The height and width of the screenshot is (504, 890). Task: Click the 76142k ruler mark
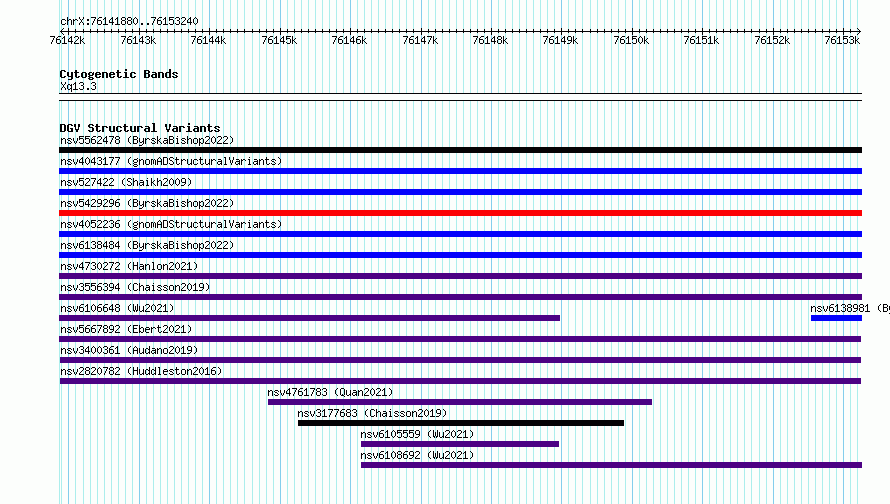[68, 40]
